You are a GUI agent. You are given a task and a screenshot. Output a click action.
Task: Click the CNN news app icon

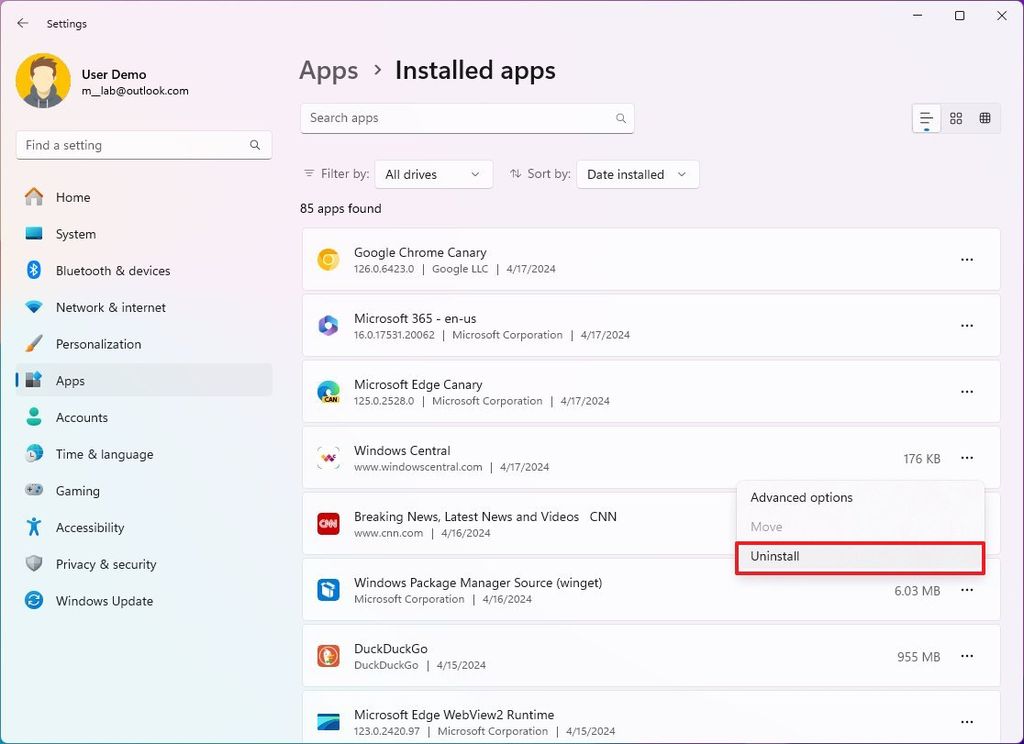328,523
